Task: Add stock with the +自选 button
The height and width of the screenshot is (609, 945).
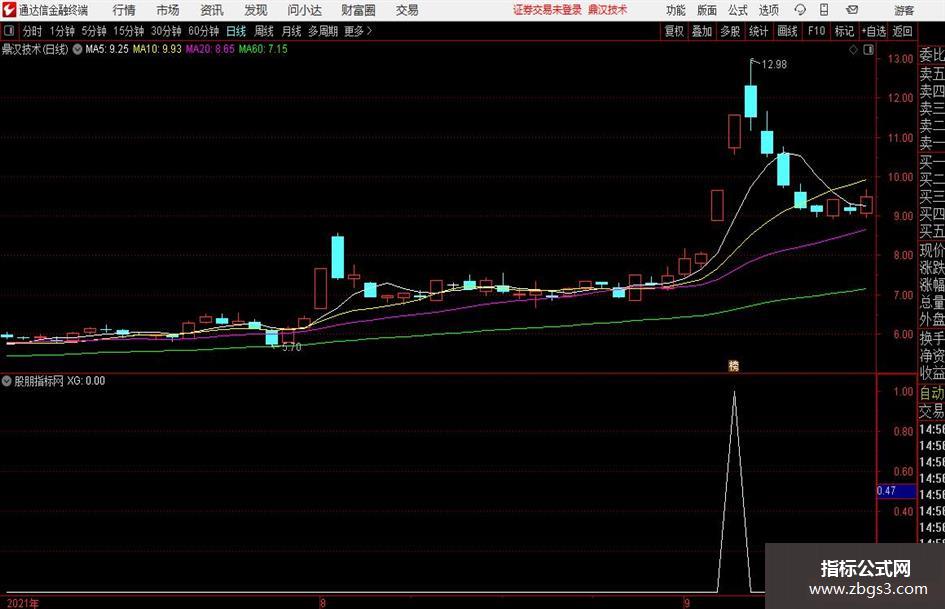Action: 874,31
